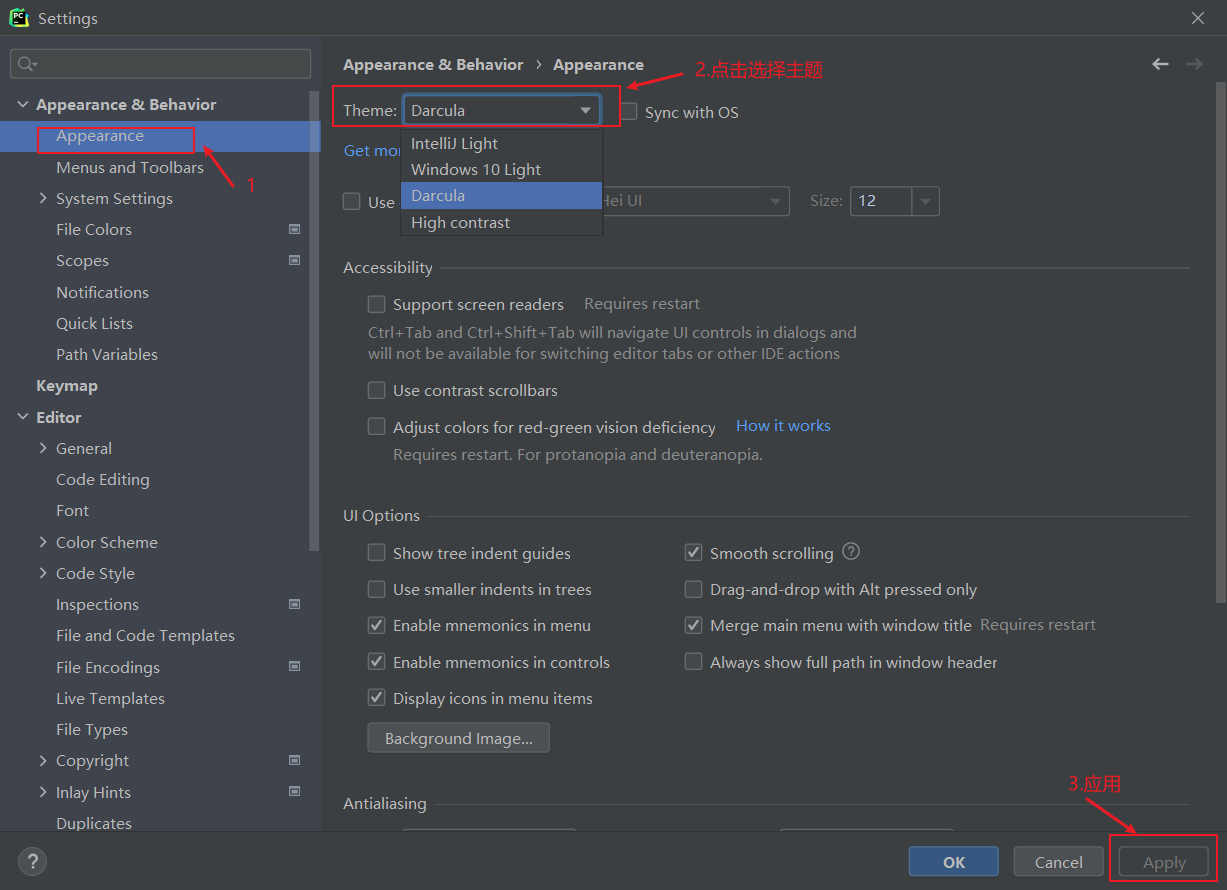Enable the Use custom font checkbox
Image resolution: width=1227 pixels, height=890 pixels.
tap(352, 201)
